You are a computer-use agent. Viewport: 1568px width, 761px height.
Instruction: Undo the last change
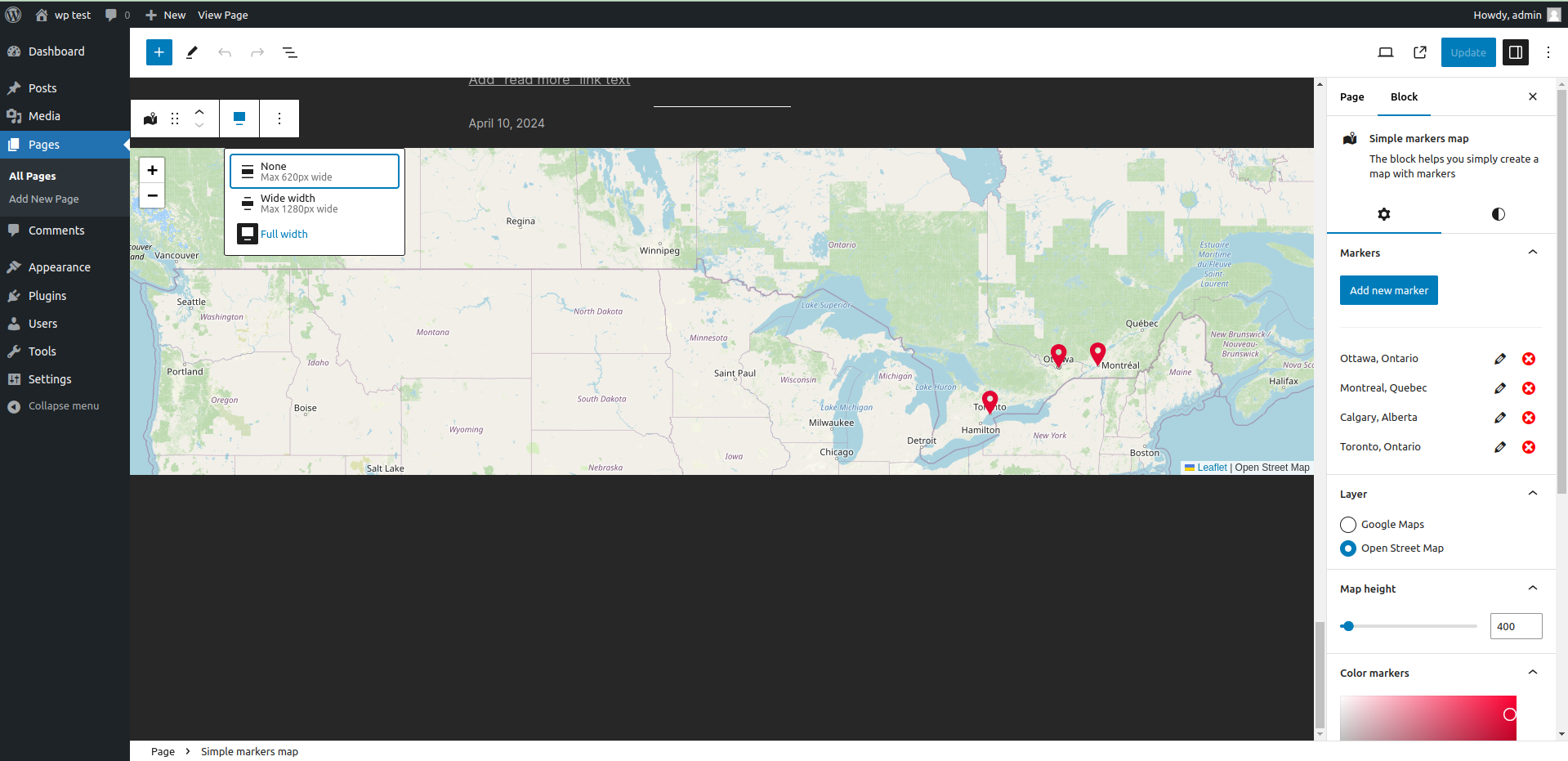[225, 52]
